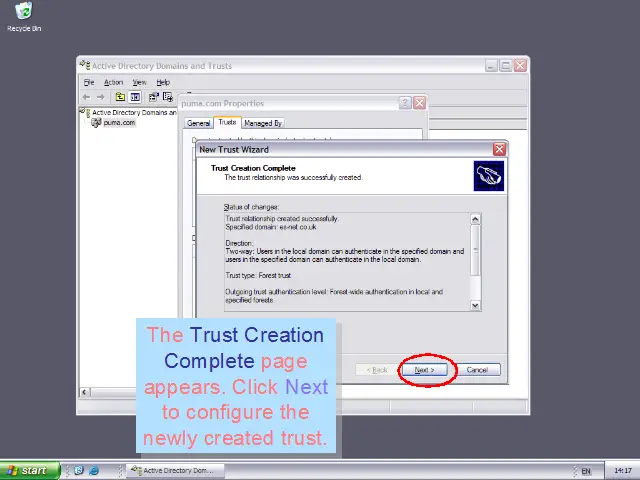Click the Active Directory window title bar icon
The image size is (640, 480).
coord(85,65)
